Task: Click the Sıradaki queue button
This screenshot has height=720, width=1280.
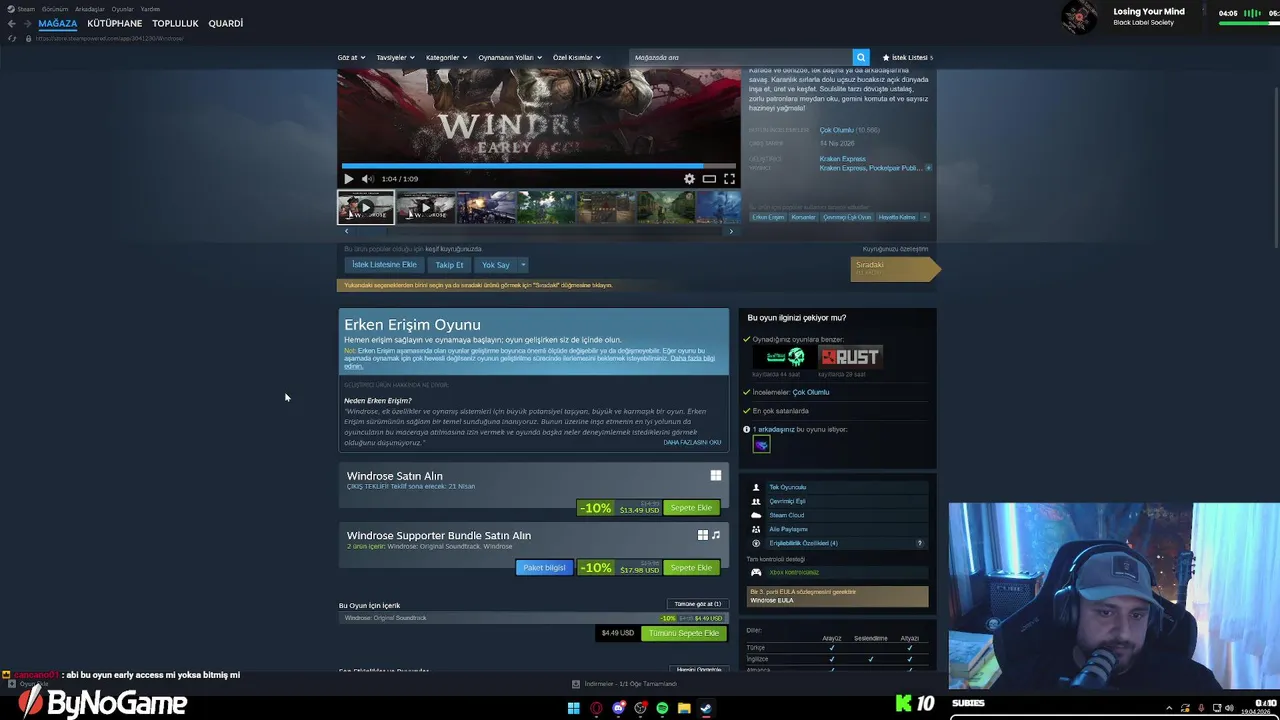Action: pos(895,269)
